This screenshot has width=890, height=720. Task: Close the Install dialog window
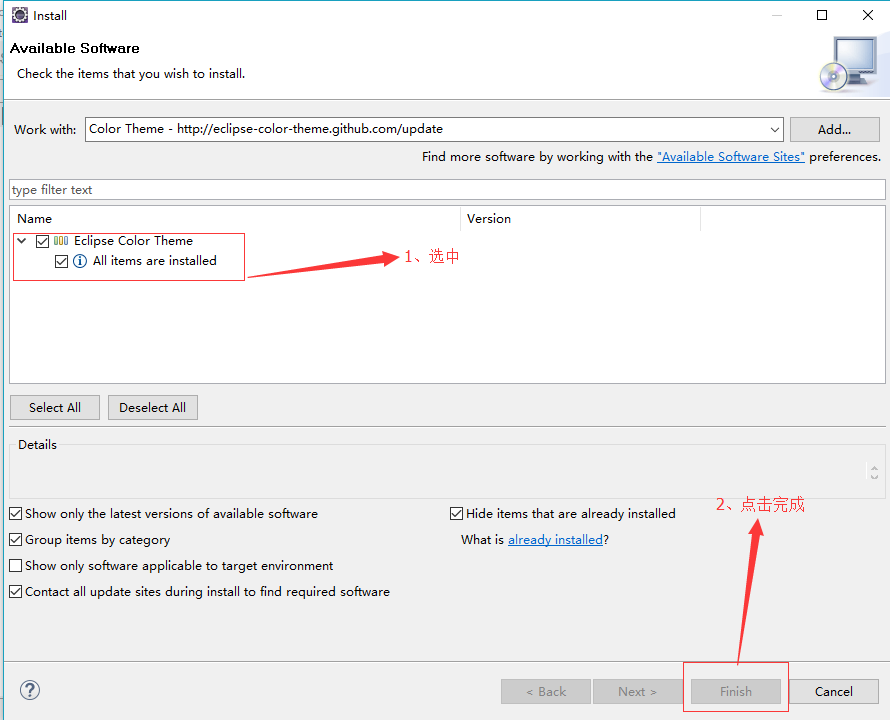868,15
